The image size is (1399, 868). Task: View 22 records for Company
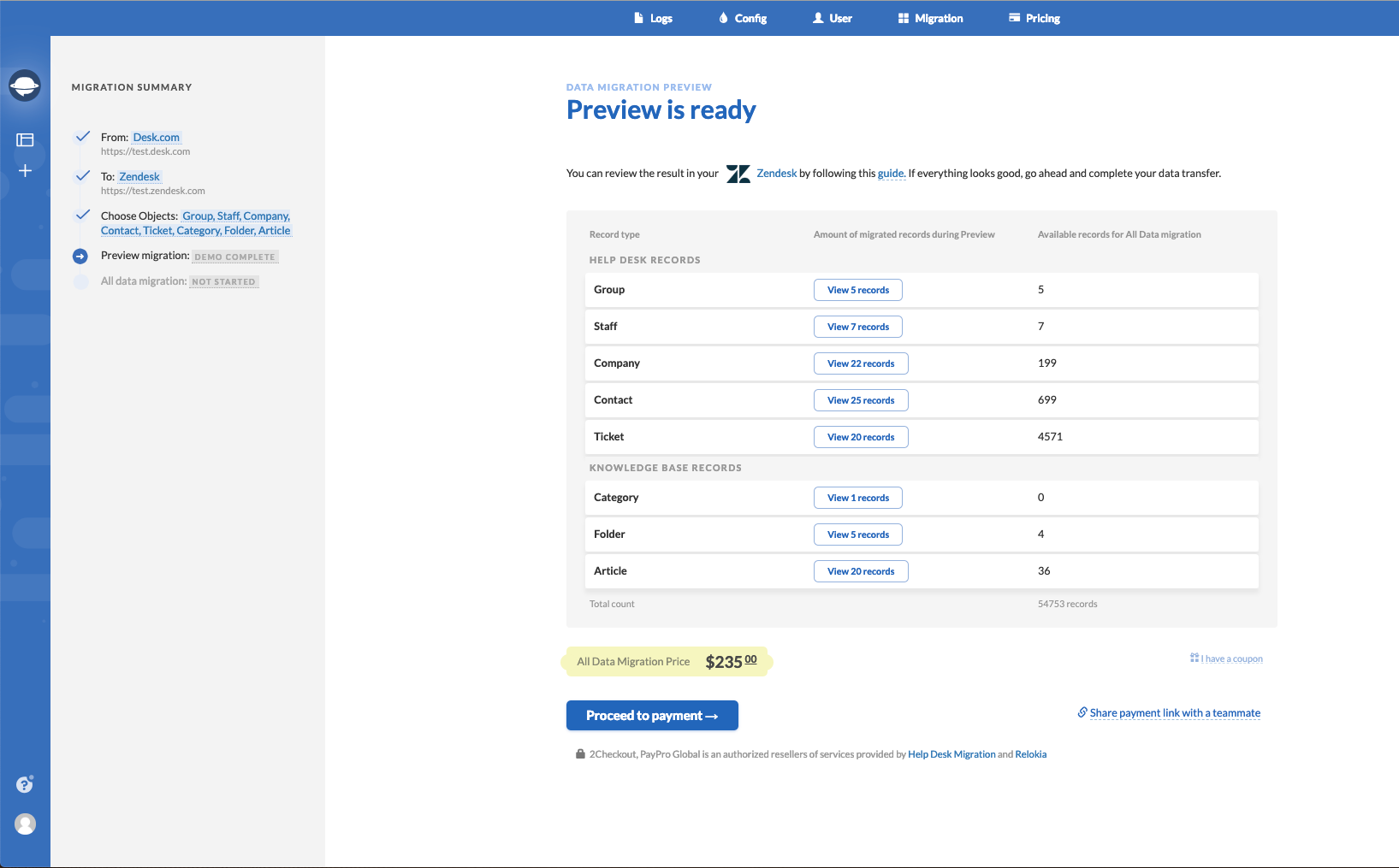tap(861, 363)
